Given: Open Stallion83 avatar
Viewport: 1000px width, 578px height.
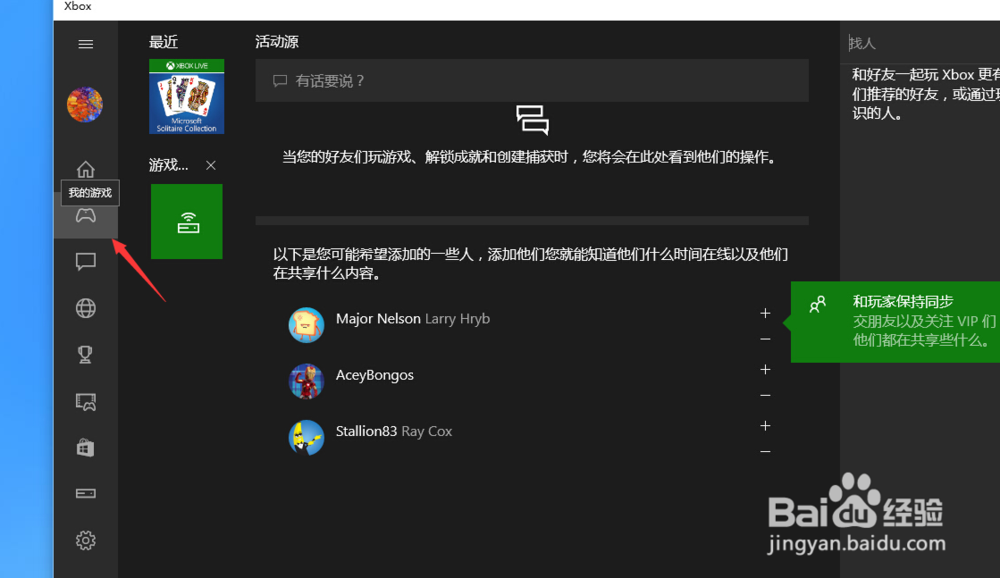Looking at the screenshot, I should pyautogui.click(x=306, y=437).
